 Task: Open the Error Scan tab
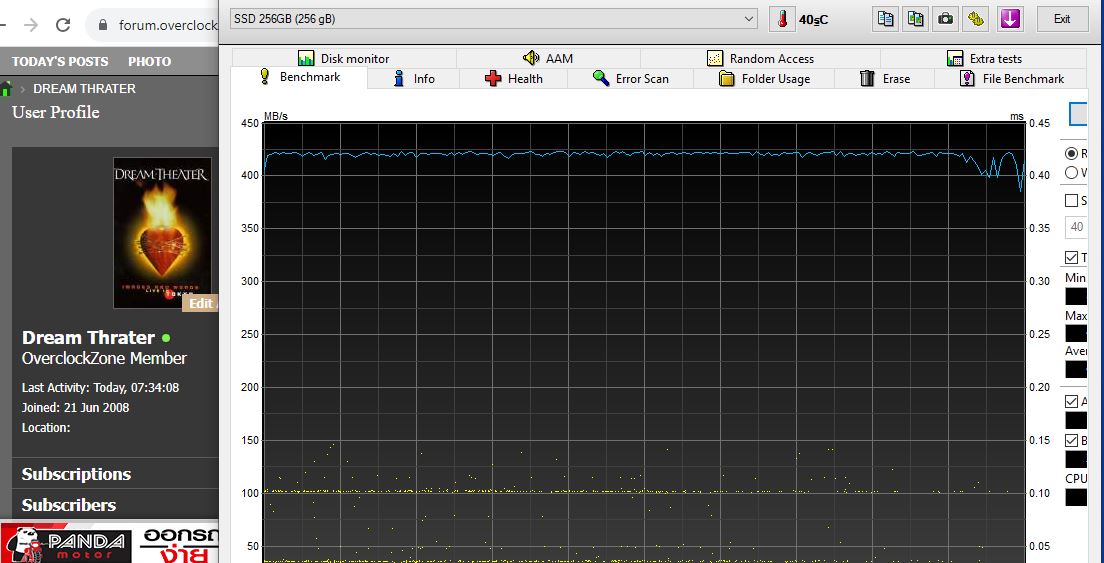coord(630,79)
